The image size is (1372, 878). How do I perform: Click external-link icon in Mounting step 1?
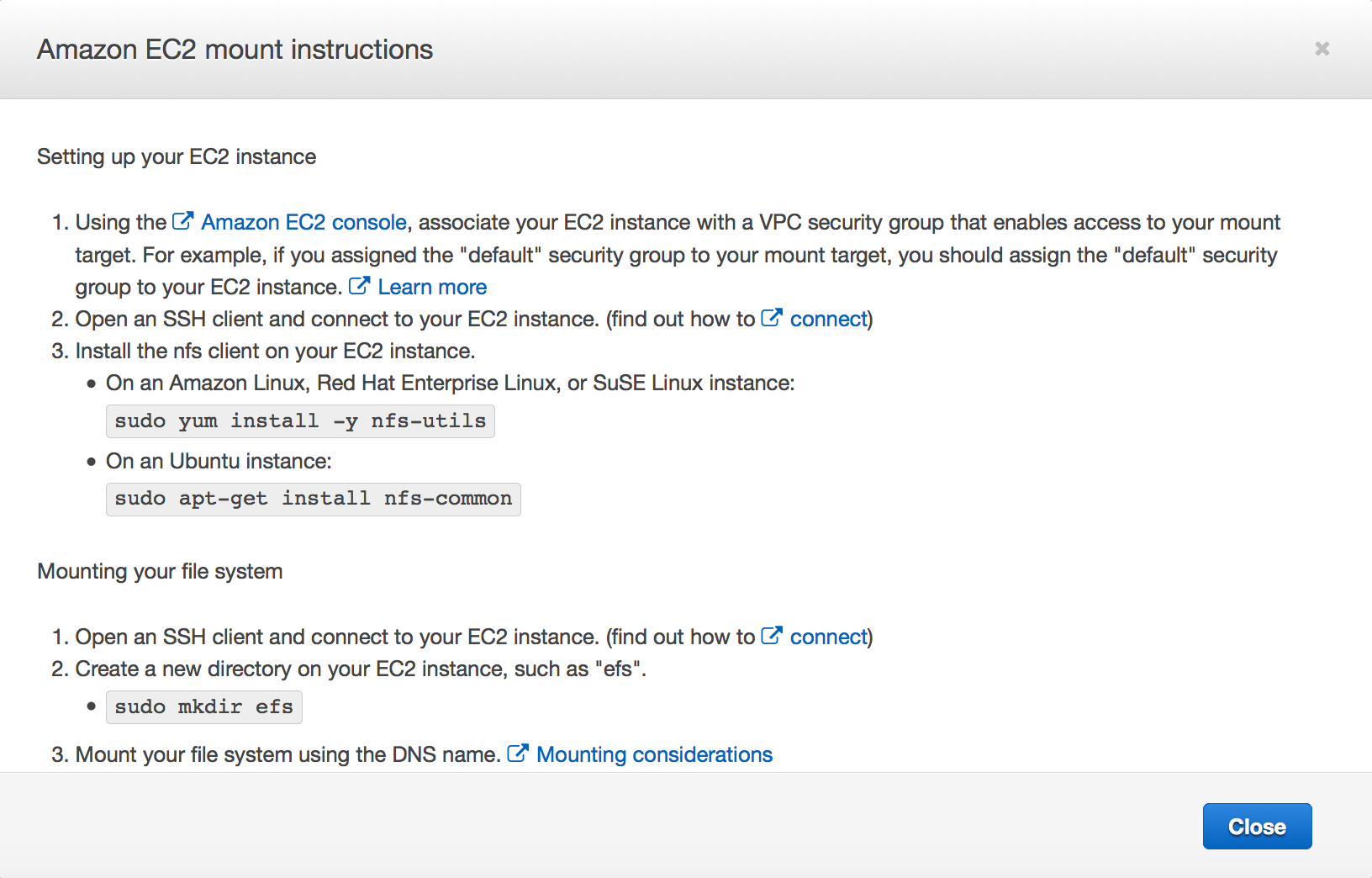pos(771,637)
